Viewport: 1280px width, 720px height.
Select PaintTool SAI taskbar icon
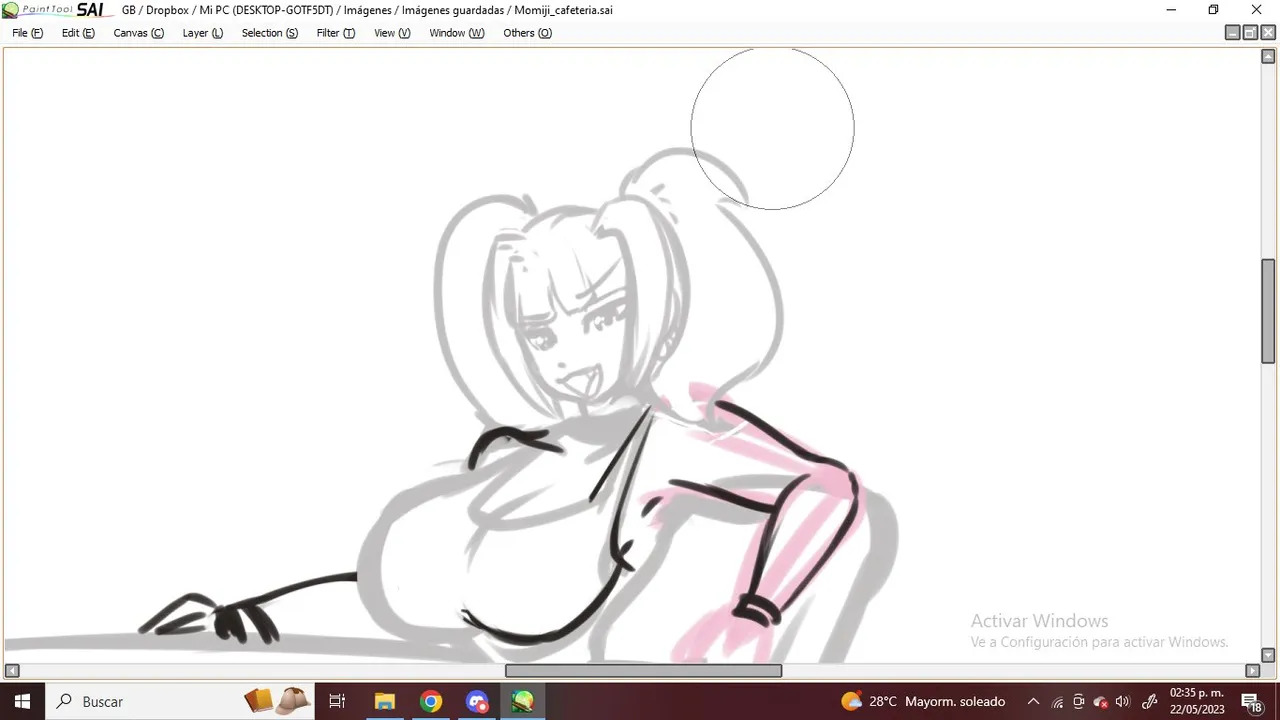click(x=523, y=701)
